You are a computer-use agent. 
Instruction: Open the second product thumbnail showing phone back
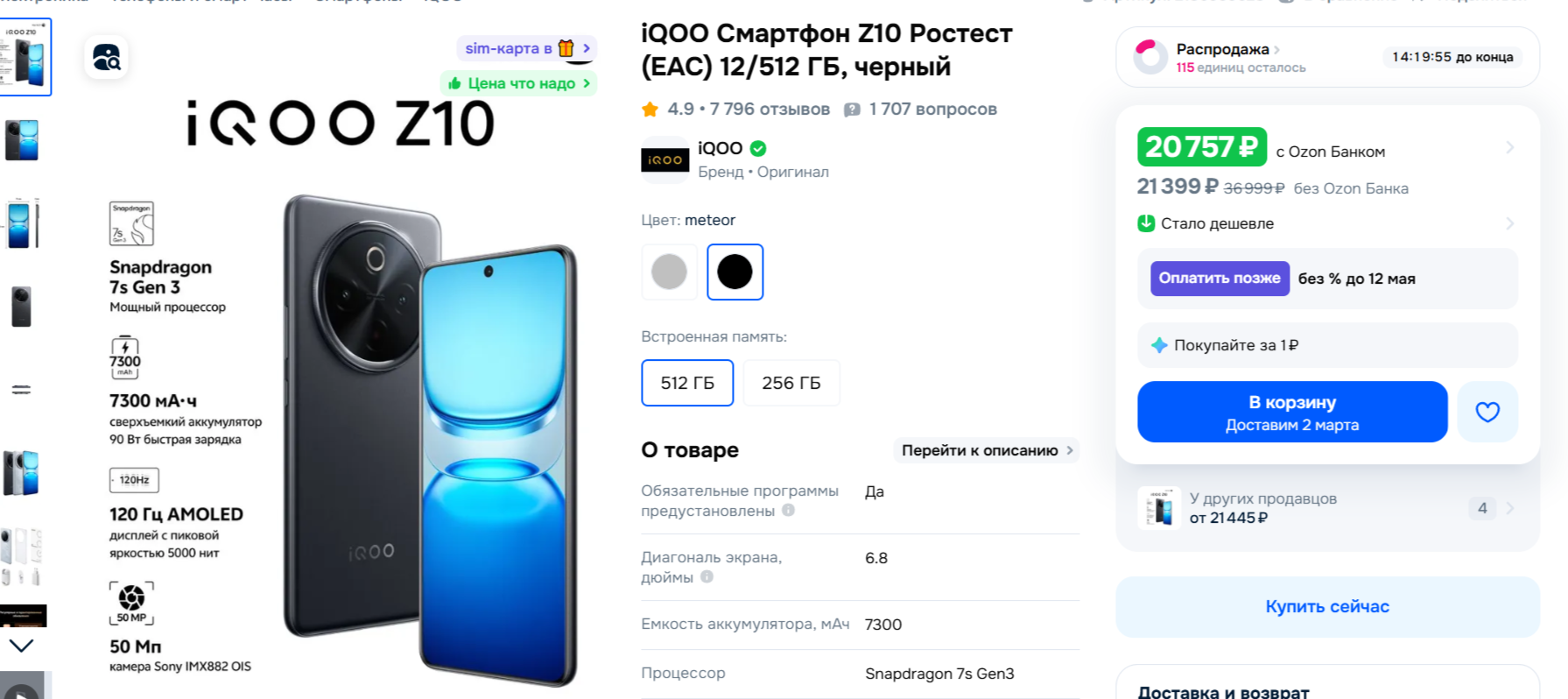tap(22, 140)
